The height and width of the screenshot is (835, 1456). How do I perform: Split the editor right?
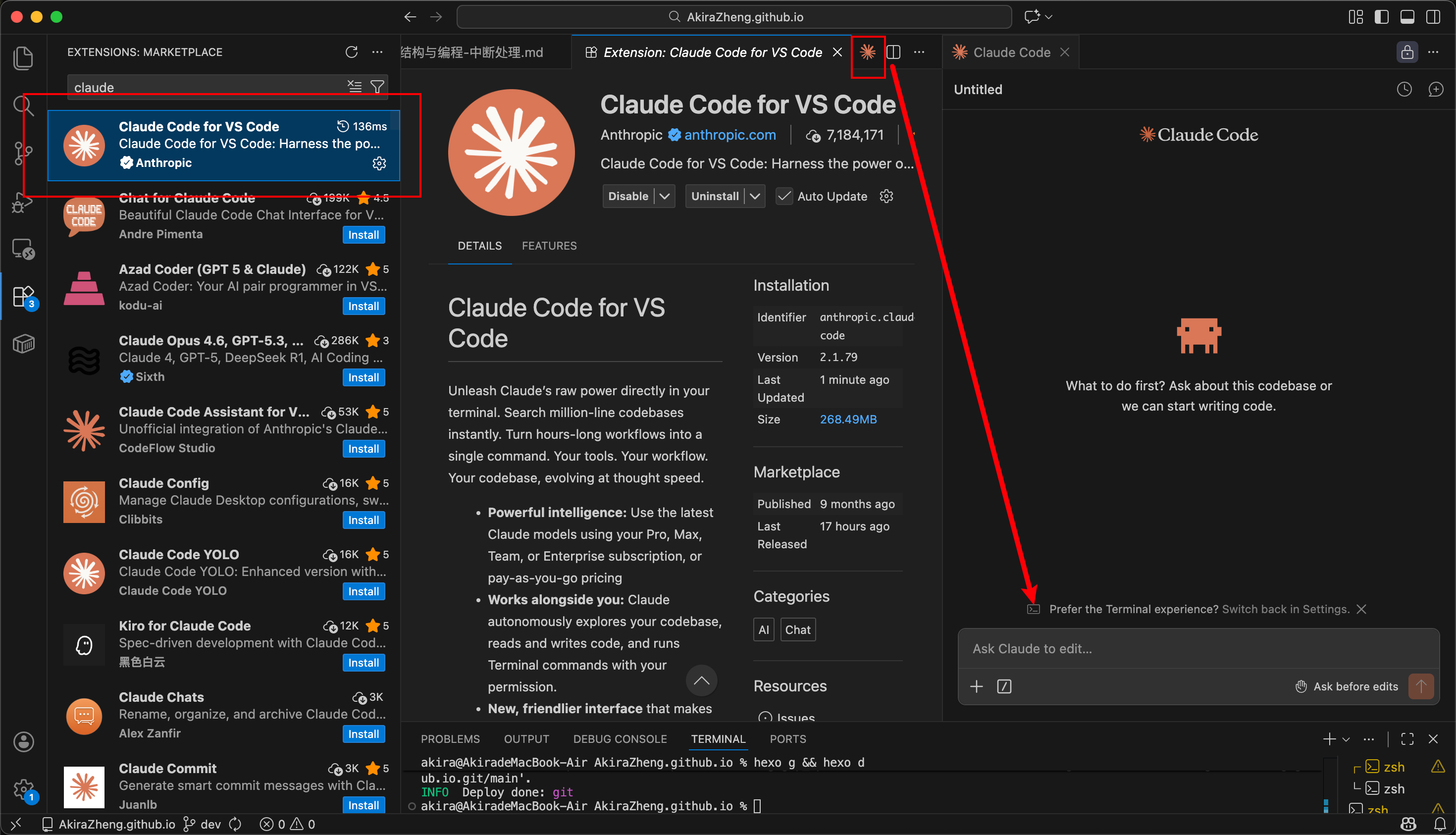[893, 52]
